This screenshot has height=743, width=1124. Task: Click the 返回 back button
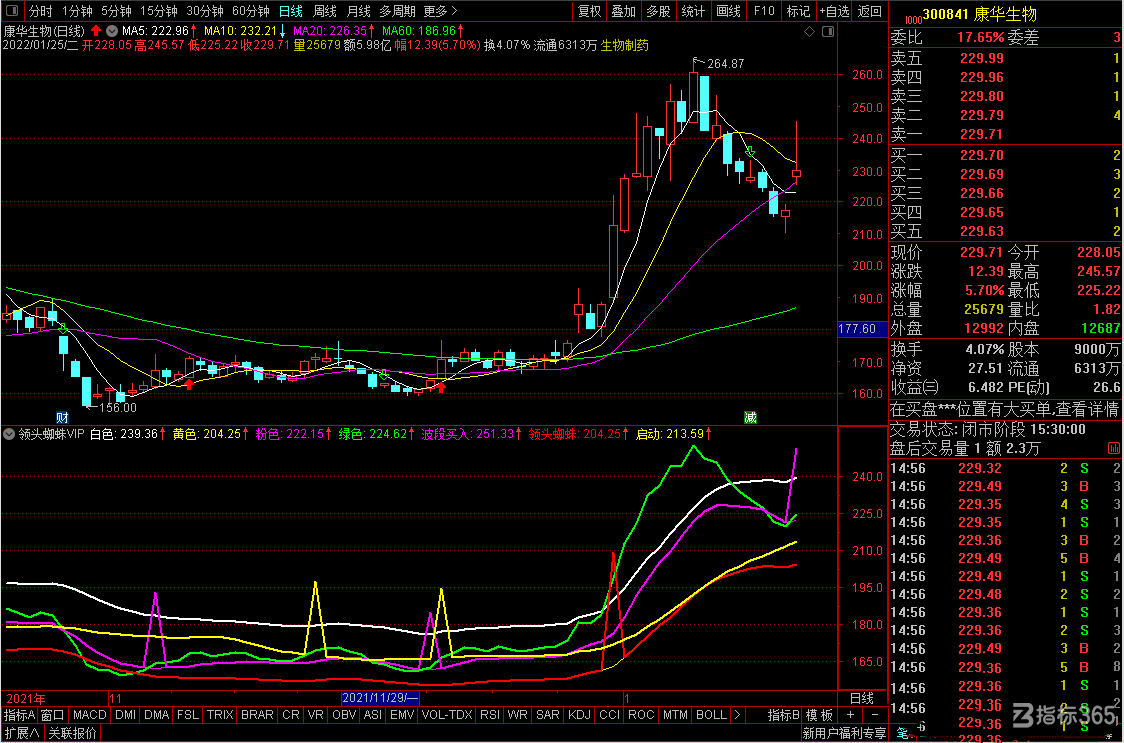870,11
